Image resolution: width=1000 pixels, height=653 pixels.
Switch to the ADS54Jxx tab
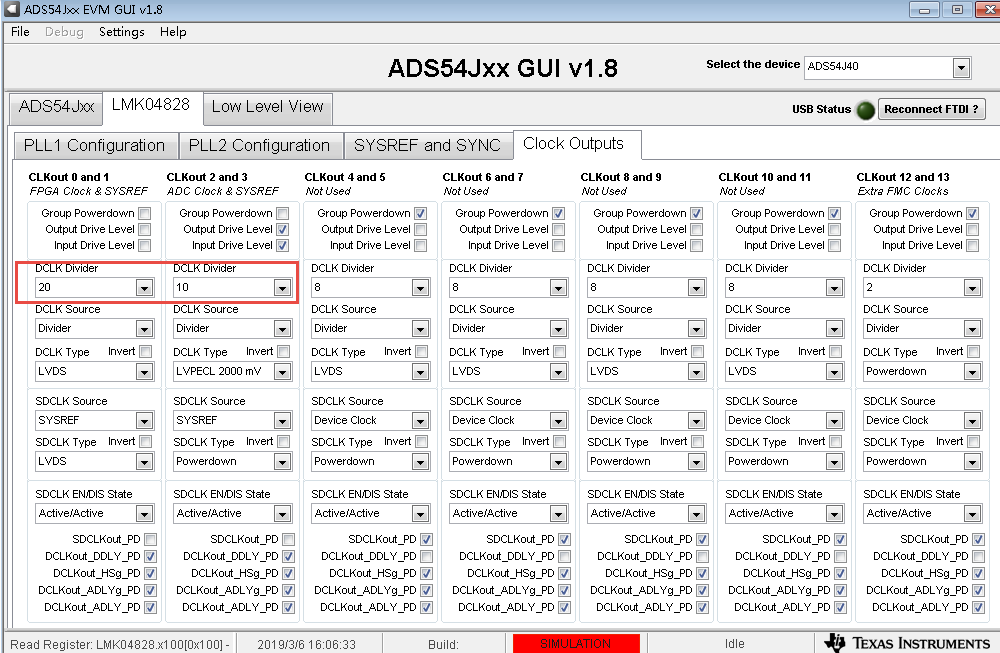pyautogui.click(x=56, y=106)
